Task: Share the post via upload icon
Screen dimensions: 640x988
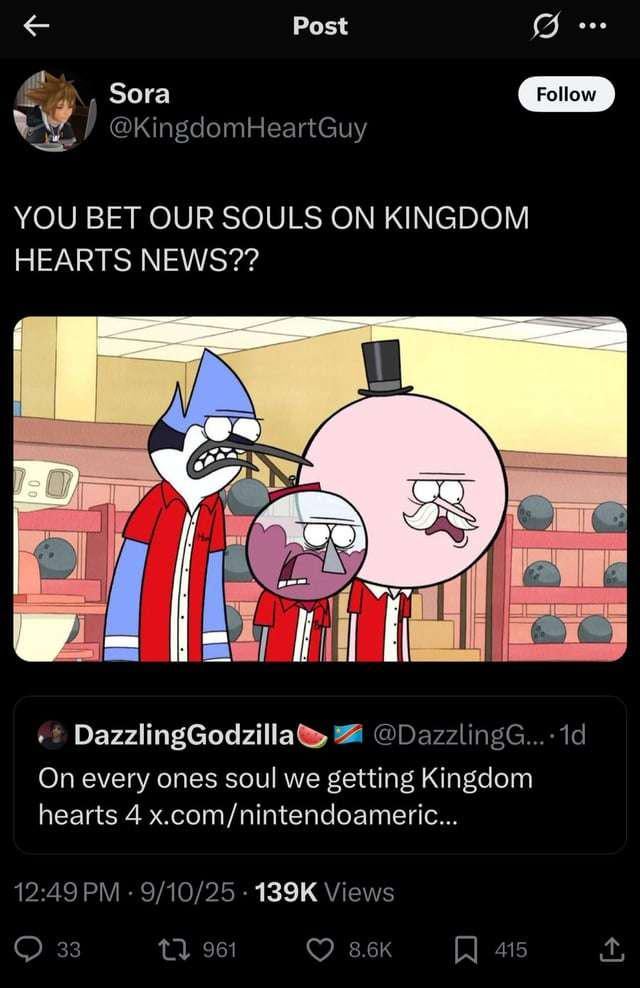Action: point(611,950)
